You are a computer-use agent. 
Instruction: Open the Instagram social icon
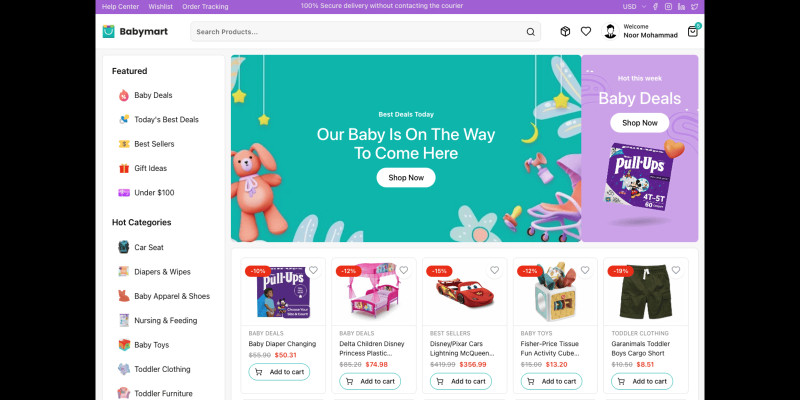click(x=668, y=7)
